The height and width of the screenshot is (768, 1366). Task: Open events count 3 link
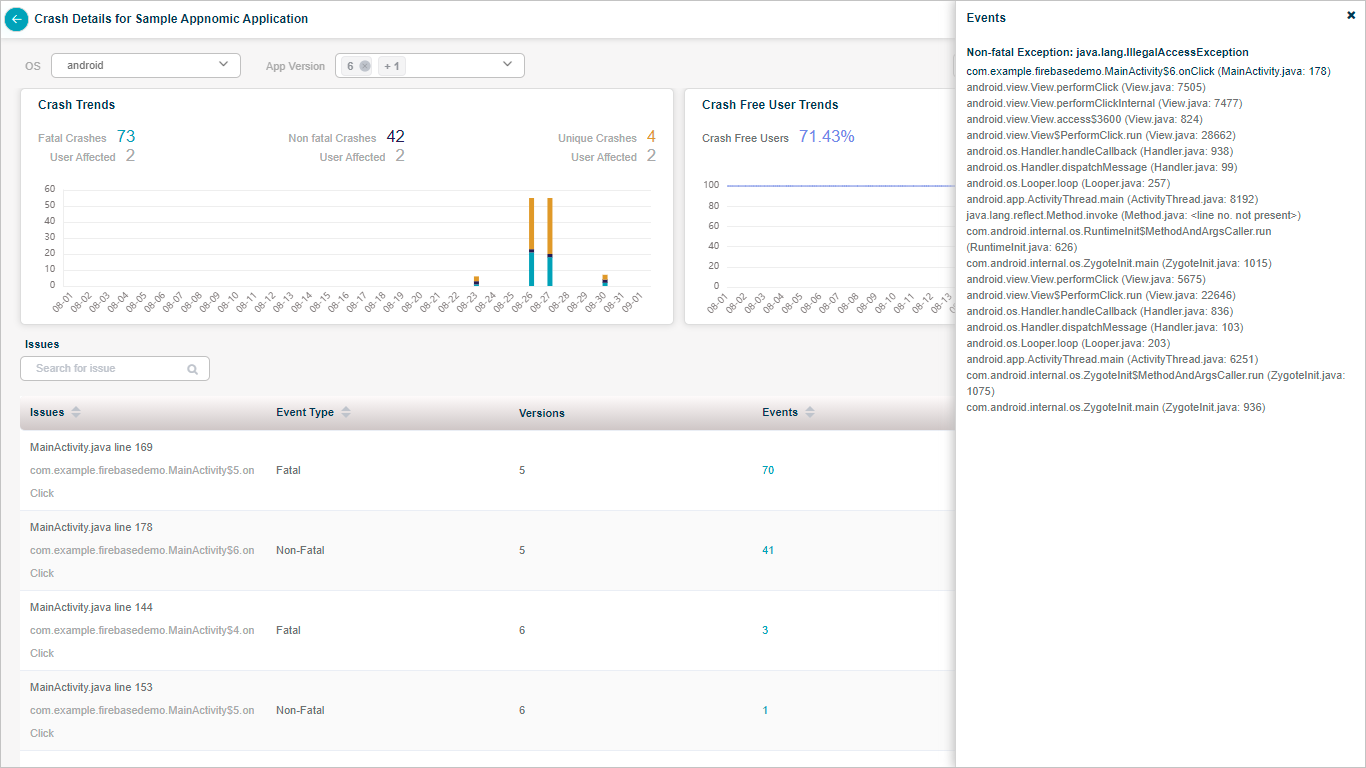pyautogui.click(x=766, y=630)
